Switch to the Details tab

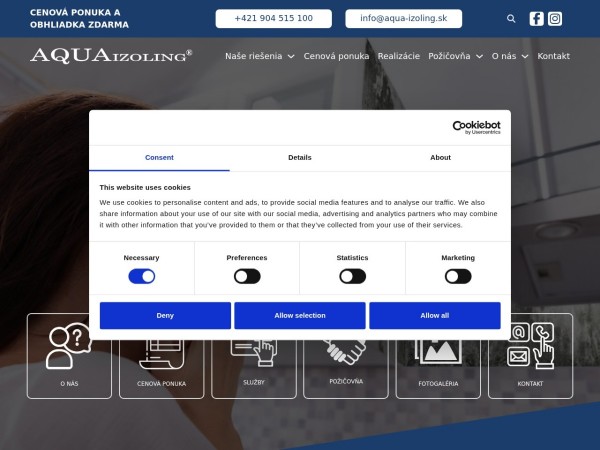(300, 158)
